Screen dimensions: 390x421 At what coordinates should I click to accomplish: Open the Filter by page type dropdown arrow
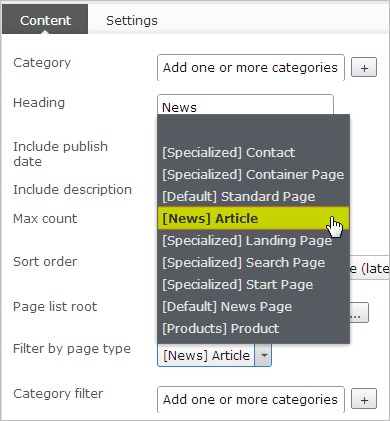point(263,355)
